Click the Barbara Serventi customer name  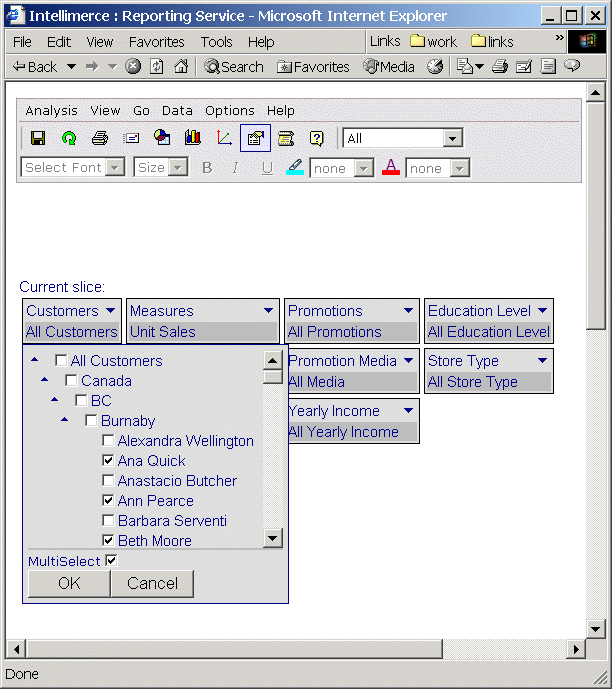click(x=172, y=521)
